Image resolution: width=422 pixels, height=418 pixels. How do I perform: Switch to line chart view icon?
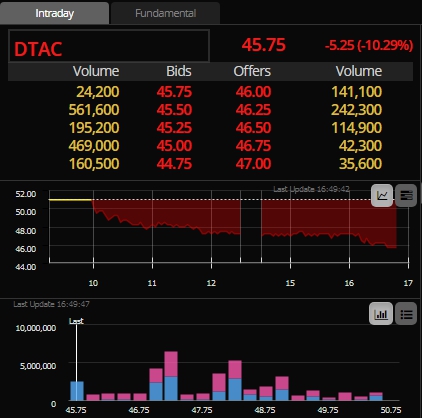(382, 195)
